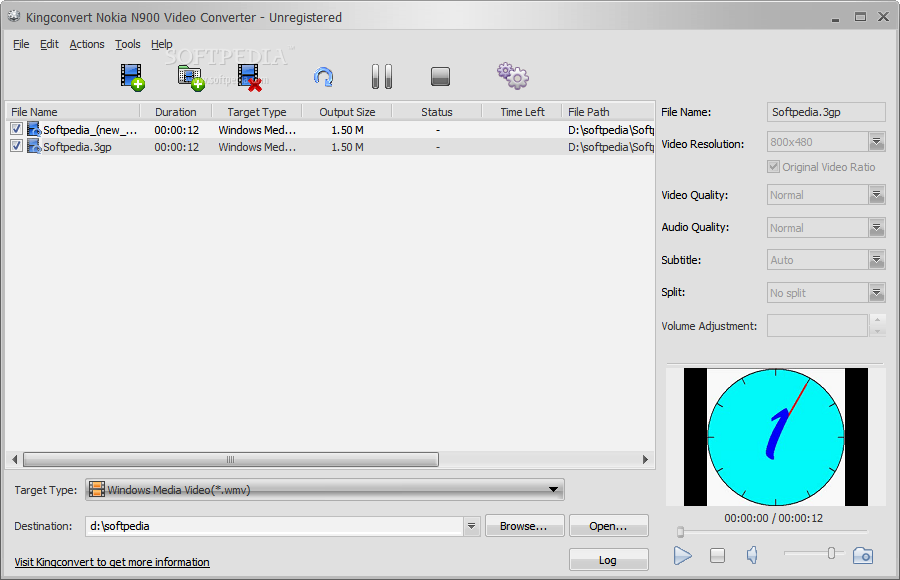Take a snapshot with the camera icon
The image size is (900, 580).
(x=863, y=555)
